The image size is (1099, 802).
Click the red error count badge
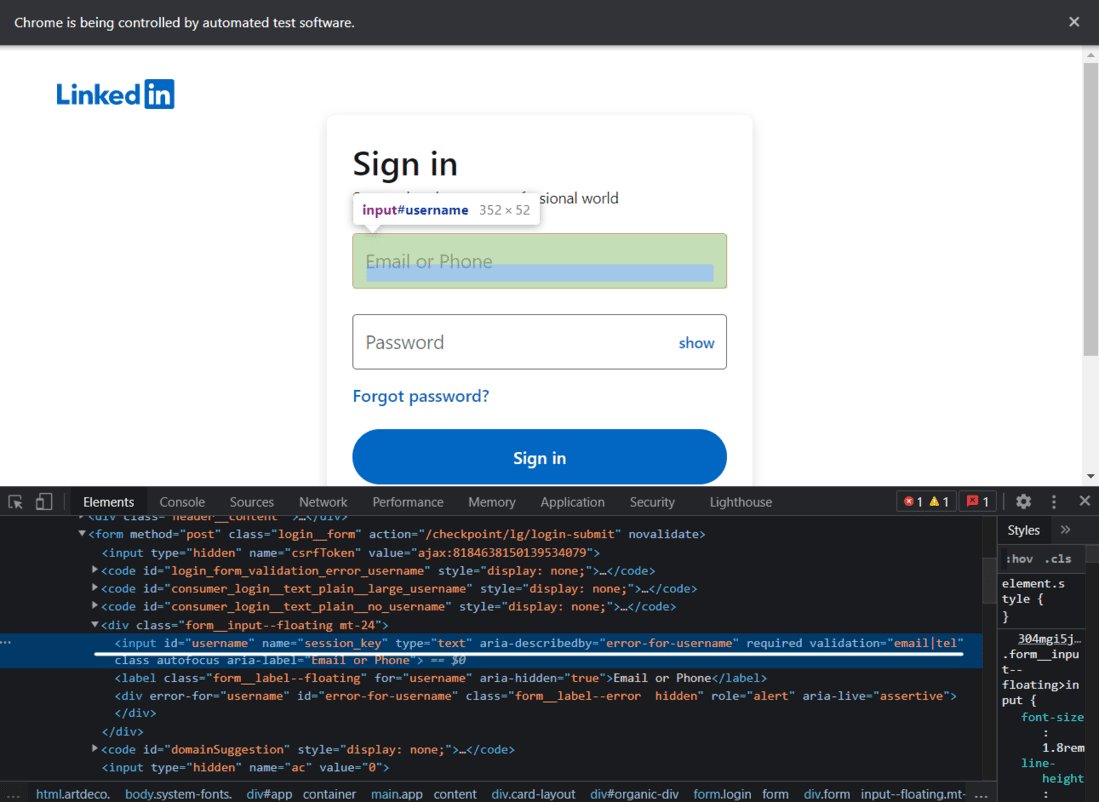click(x=913, y=502)
